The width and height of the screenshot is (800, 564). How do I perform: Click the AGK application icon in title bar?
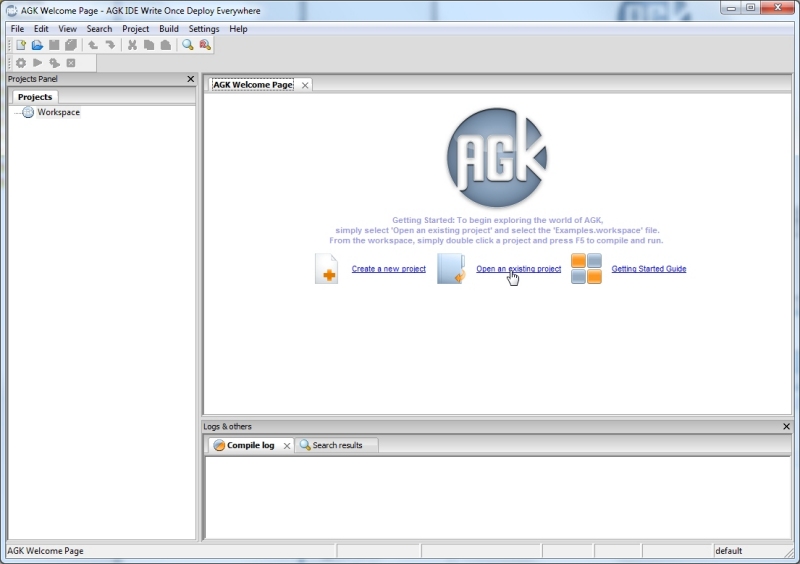click(11, 10)
